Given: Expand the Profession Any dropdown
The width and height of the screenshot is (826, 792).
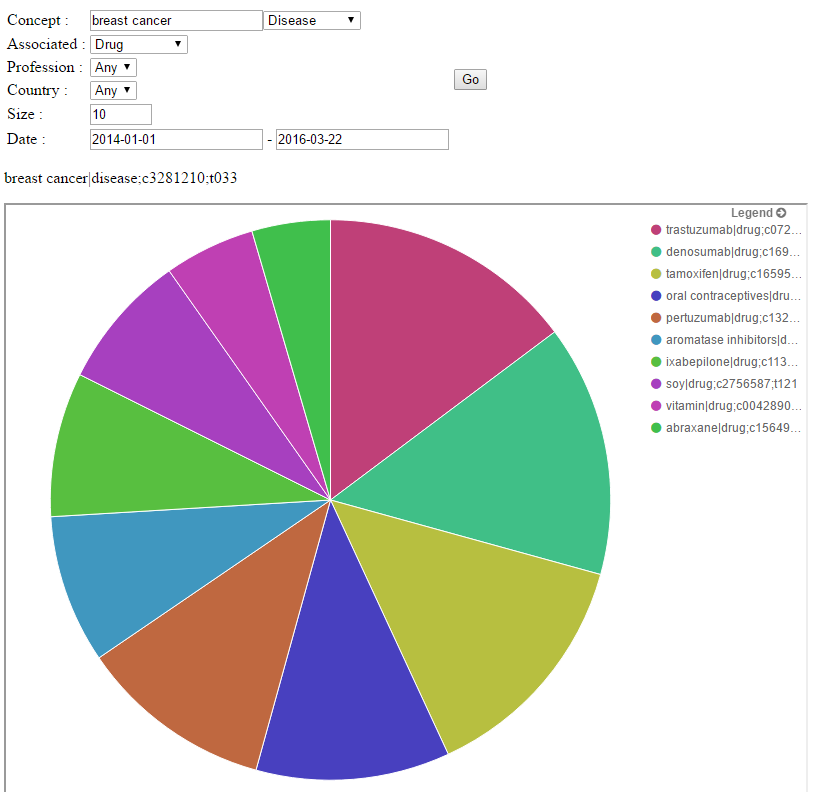Looking at the screenshot, I should pos(113,67).
